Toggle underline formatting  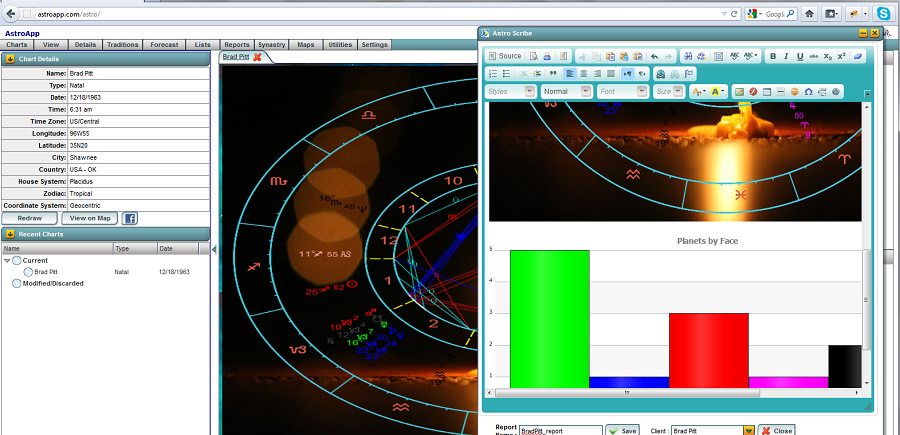(x=800, y=56)
